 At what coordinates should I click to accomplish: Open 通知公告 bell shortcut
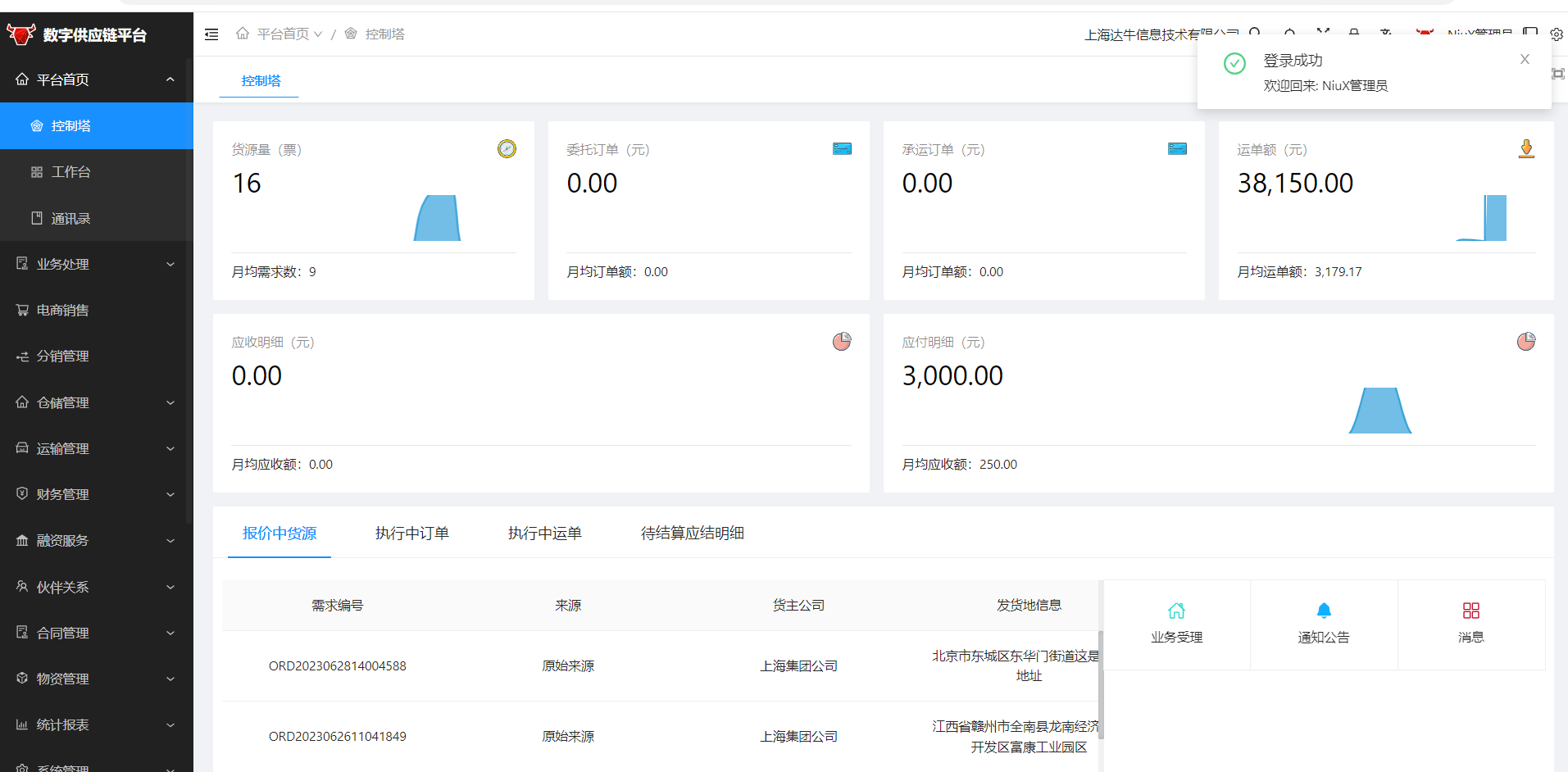click(1324, 624)
